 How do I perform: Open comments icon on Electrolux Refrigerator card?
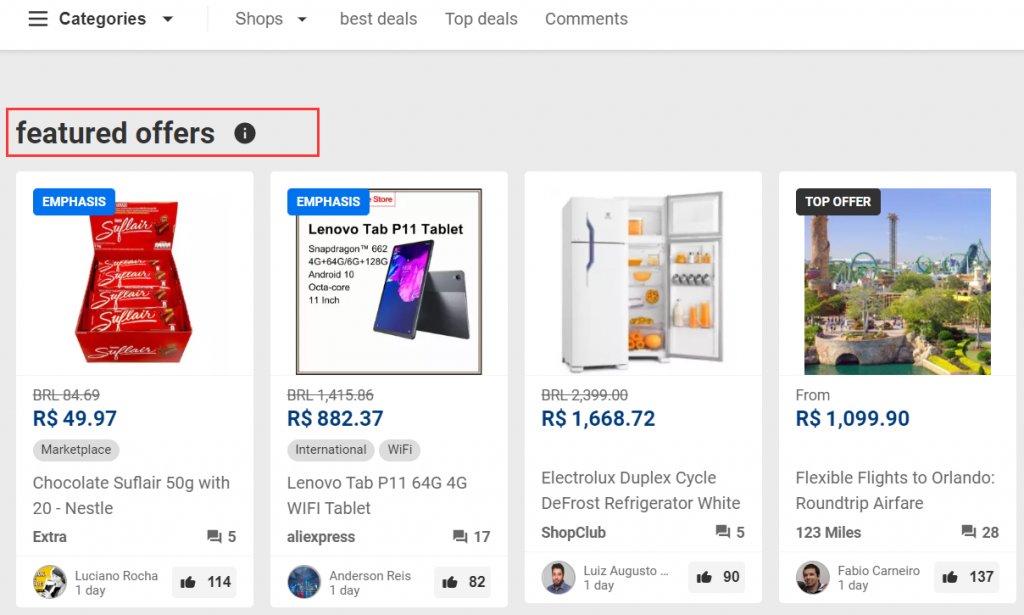pos(723,532)
